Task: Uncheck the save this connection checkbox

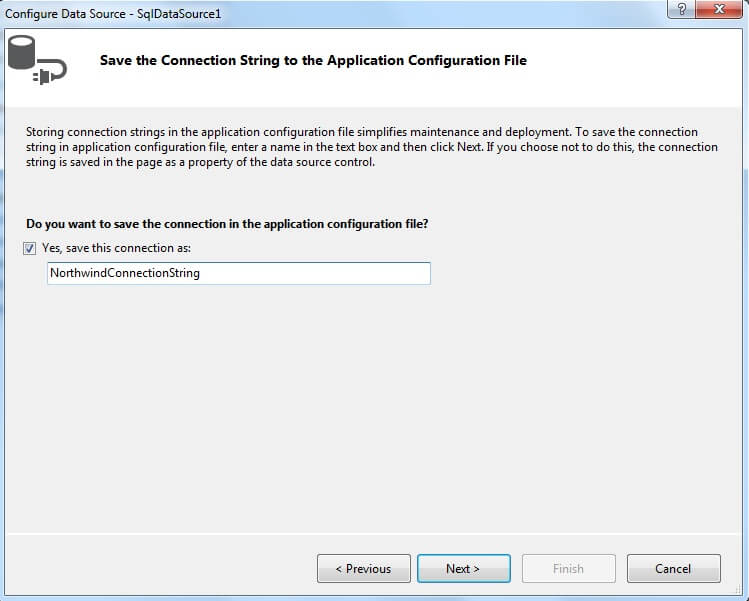Action: [x=29, y=248]
